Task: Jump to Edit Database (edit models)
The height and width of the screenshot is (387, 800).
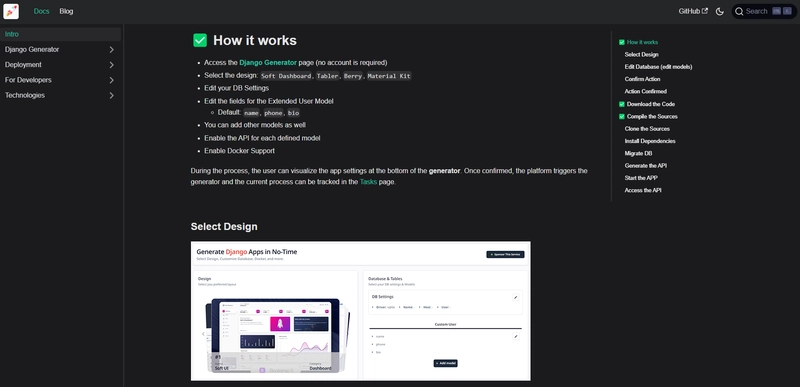Action: pos(658,67)
